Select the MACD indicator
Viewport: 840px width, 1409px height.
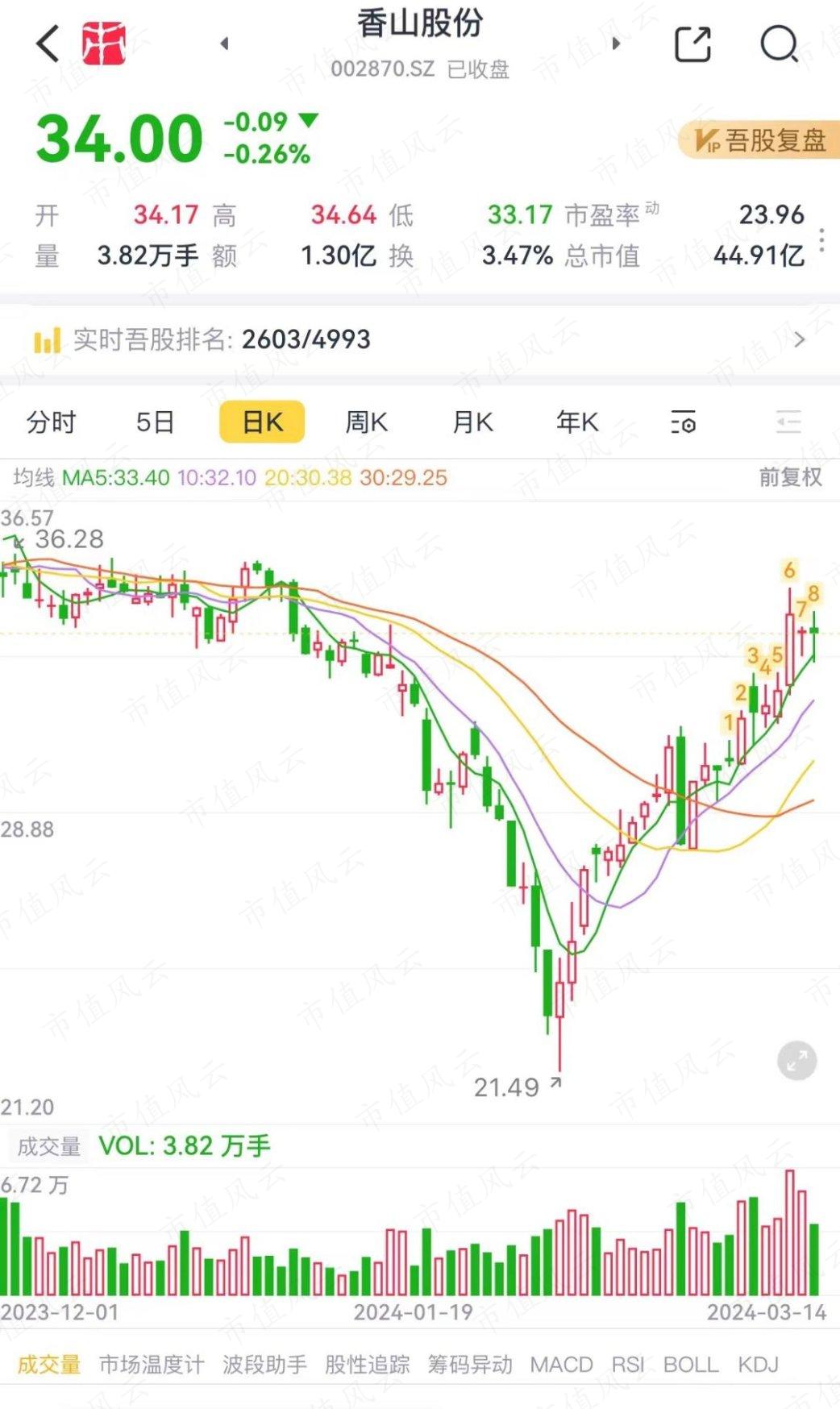(x=561, y=1365)
